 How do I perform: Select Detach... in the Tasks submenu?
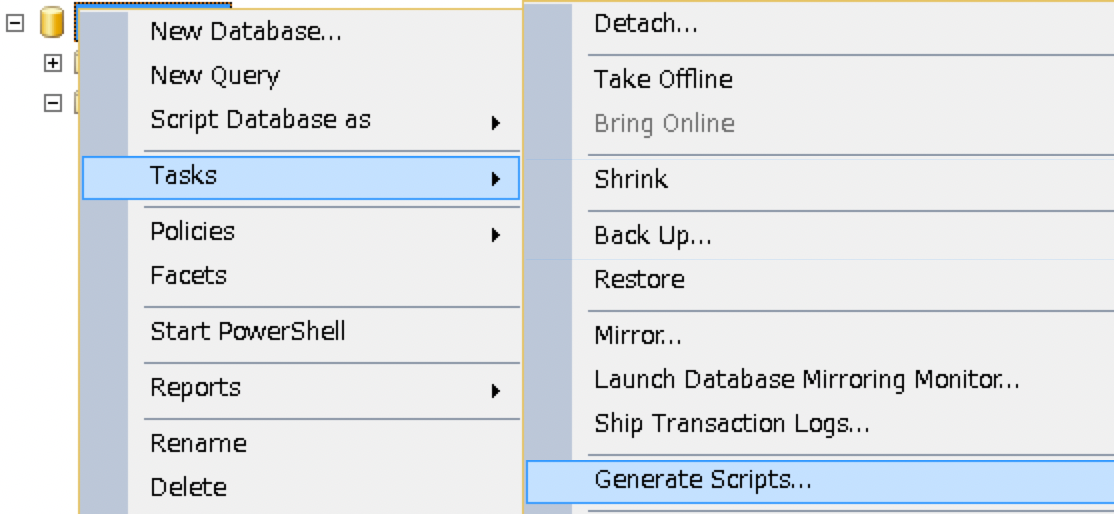pos(646,24)
